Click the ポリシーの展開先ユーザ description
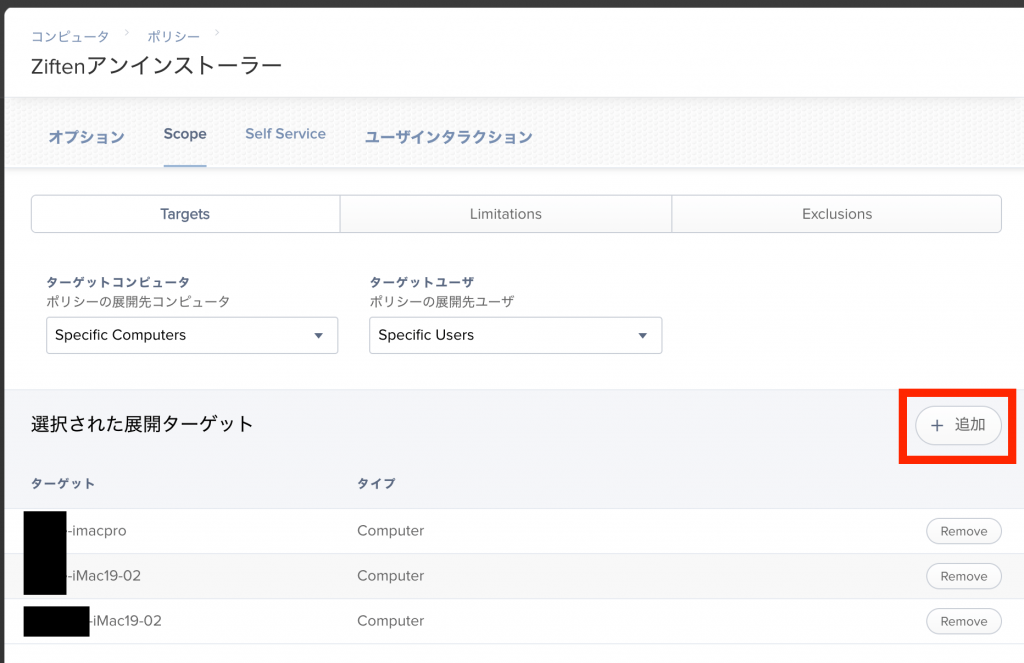 pos(442,302)
